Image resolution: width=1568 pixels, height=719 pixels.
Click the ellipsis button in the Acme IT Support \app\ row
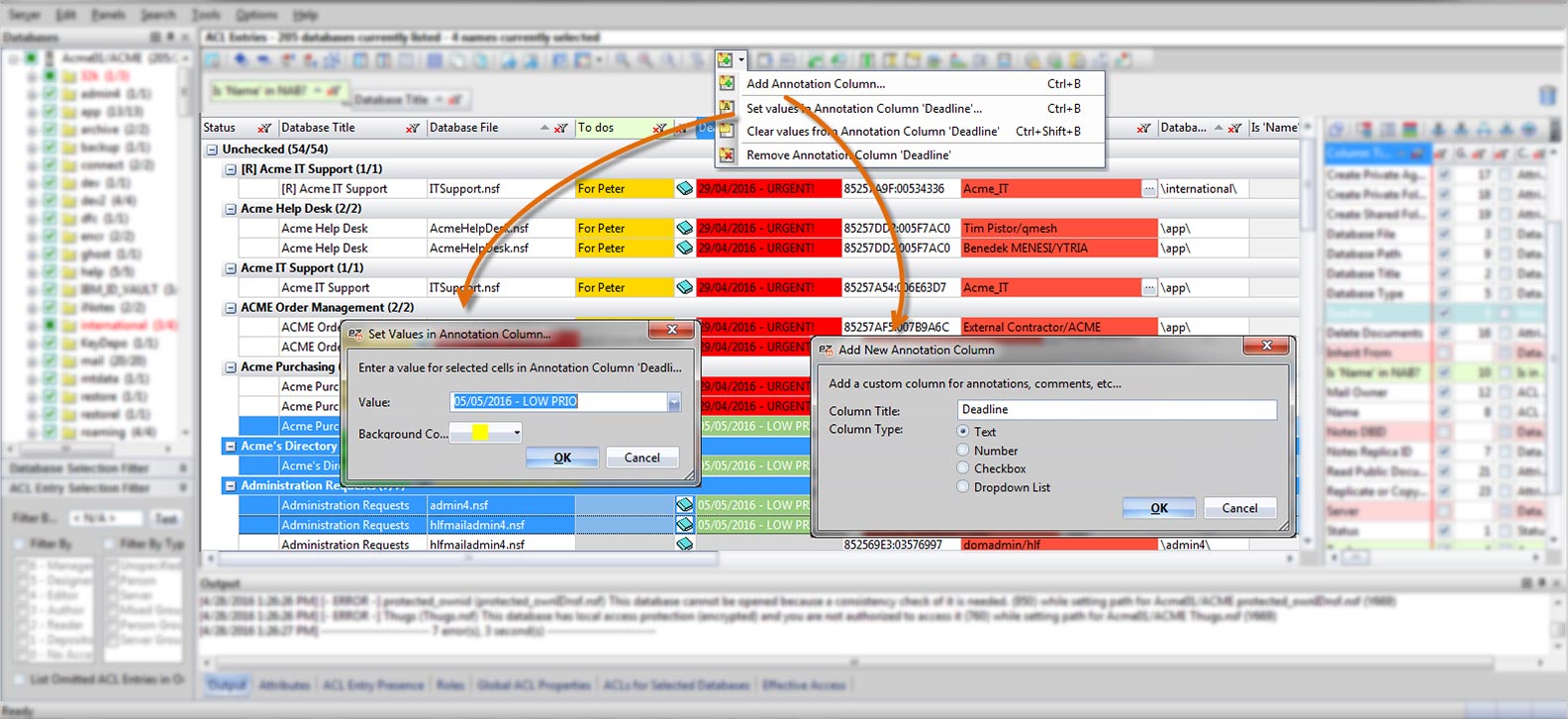[x=1148, y=287]
